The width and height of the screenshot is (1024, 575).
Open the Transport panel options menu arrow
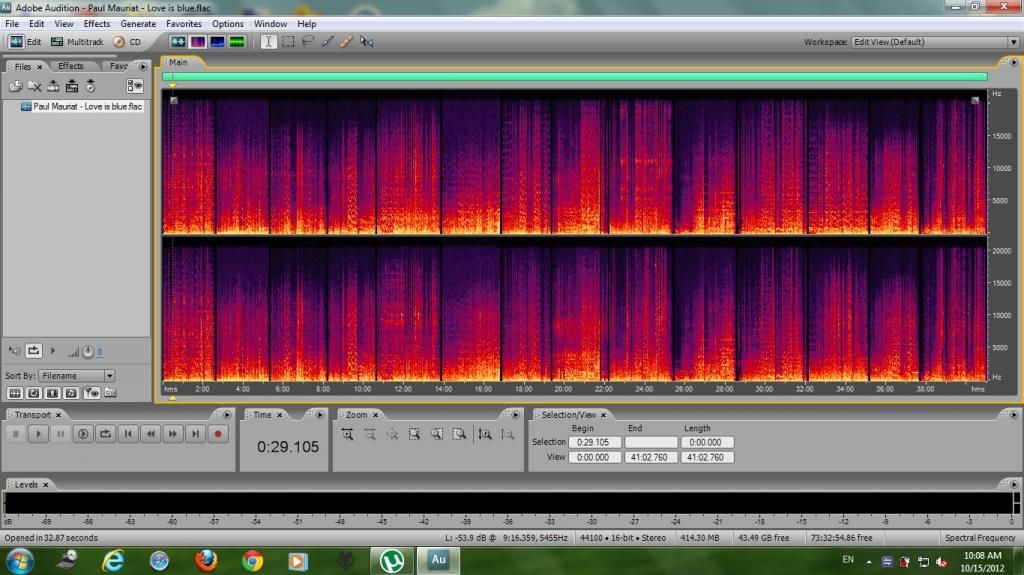click(227, 415)
